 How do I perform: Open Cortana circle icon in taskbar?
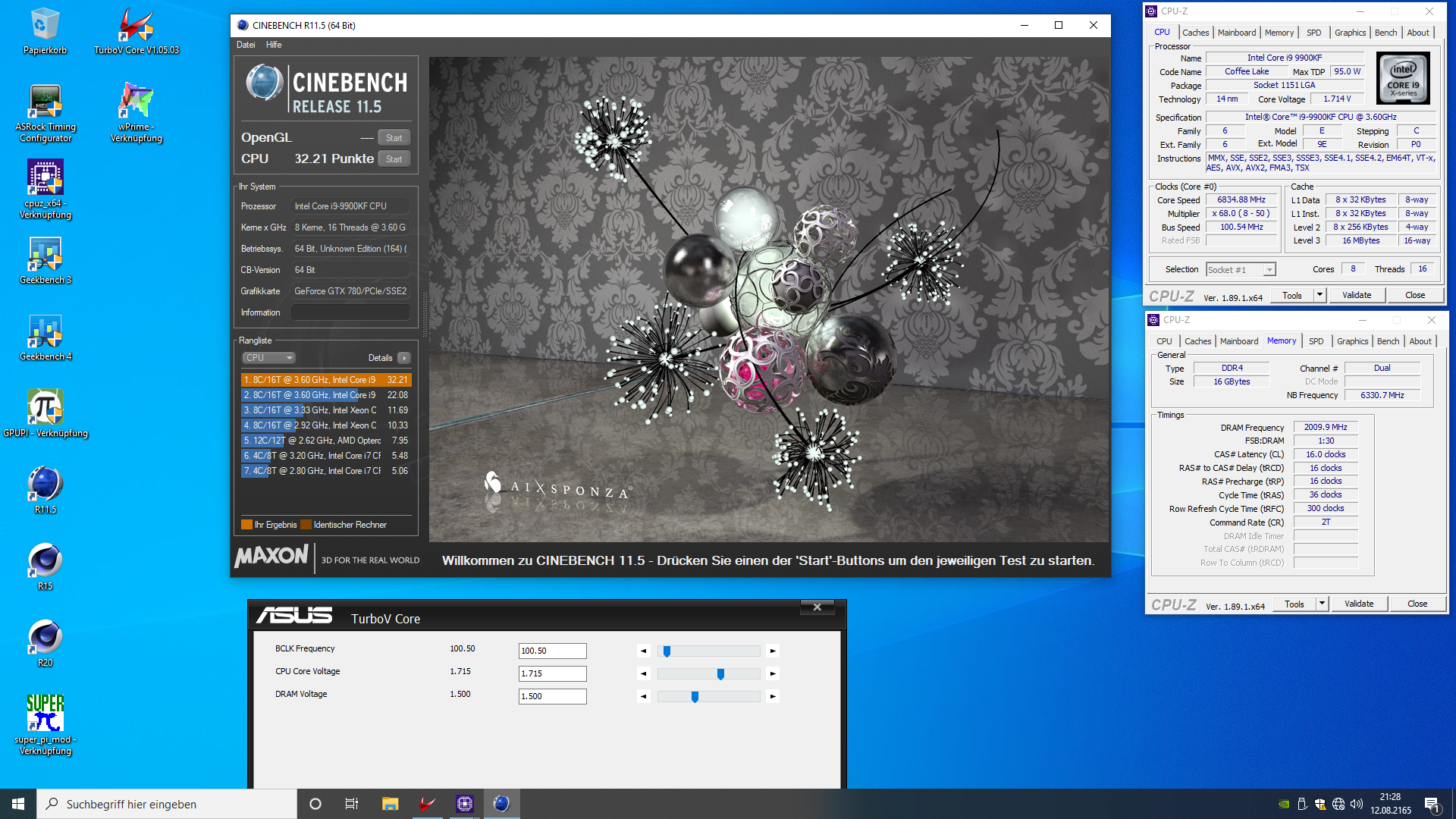click(315, 804)
